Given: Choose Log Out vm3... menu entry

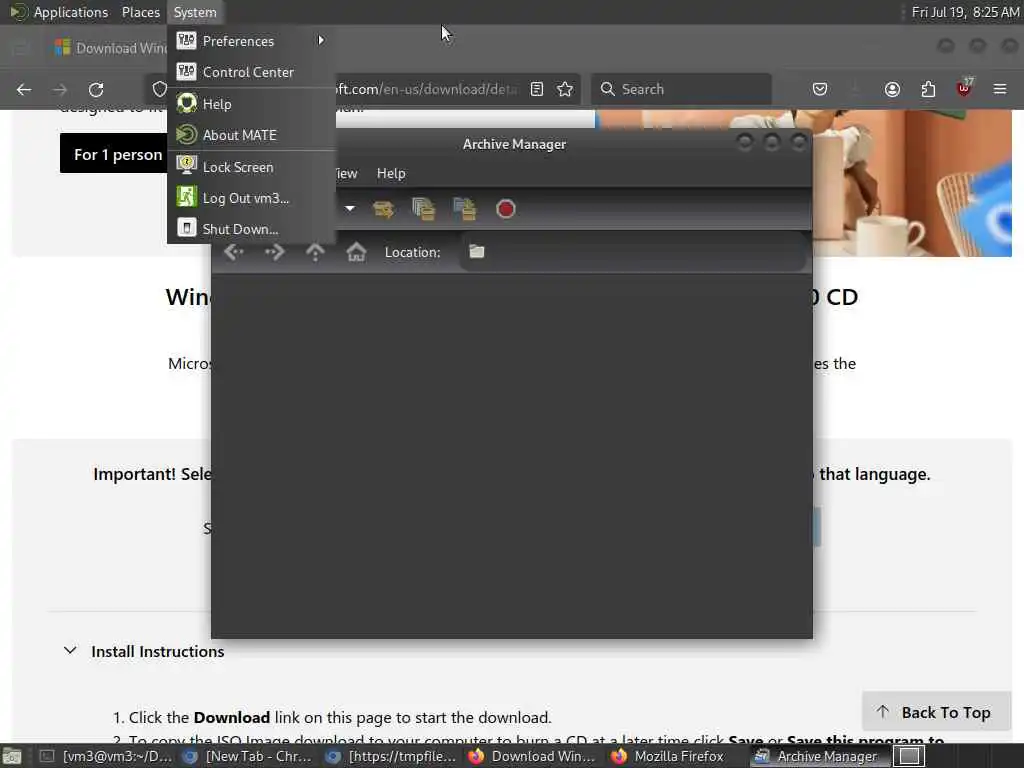Looking at the screenshot, I should [251, 198].
